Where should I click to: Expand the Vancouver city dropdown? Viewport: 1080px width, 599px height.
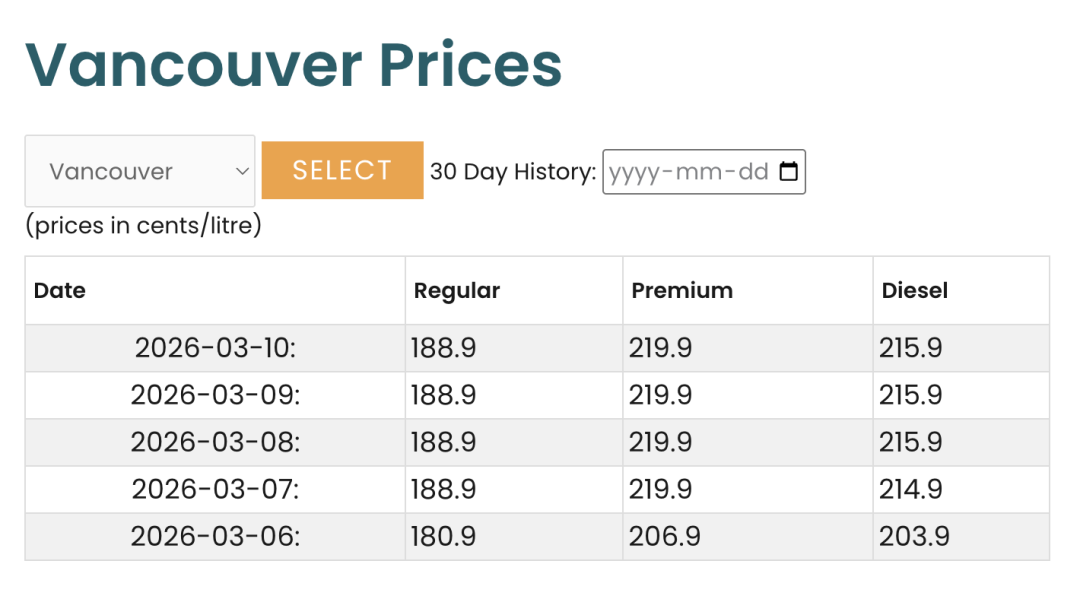point(140,172)
